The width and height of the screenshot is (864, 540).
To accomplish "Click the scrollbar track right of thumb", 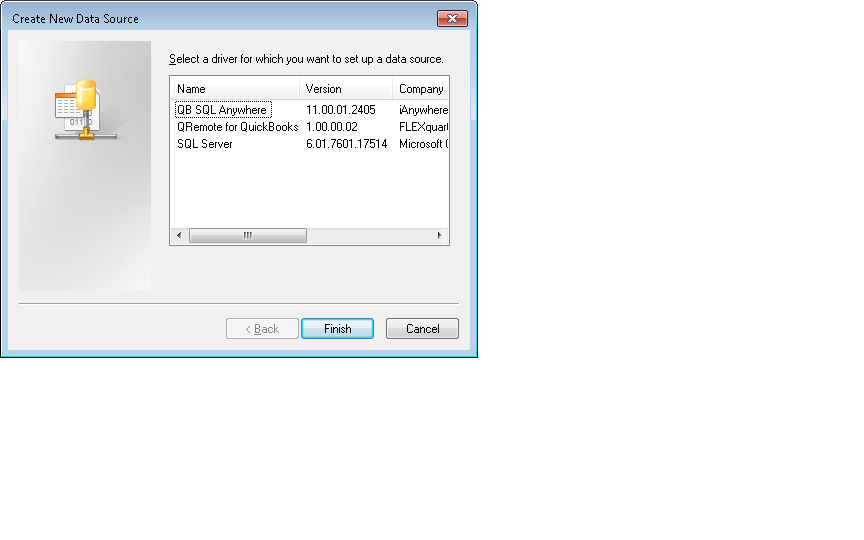I will click(369, 235).
